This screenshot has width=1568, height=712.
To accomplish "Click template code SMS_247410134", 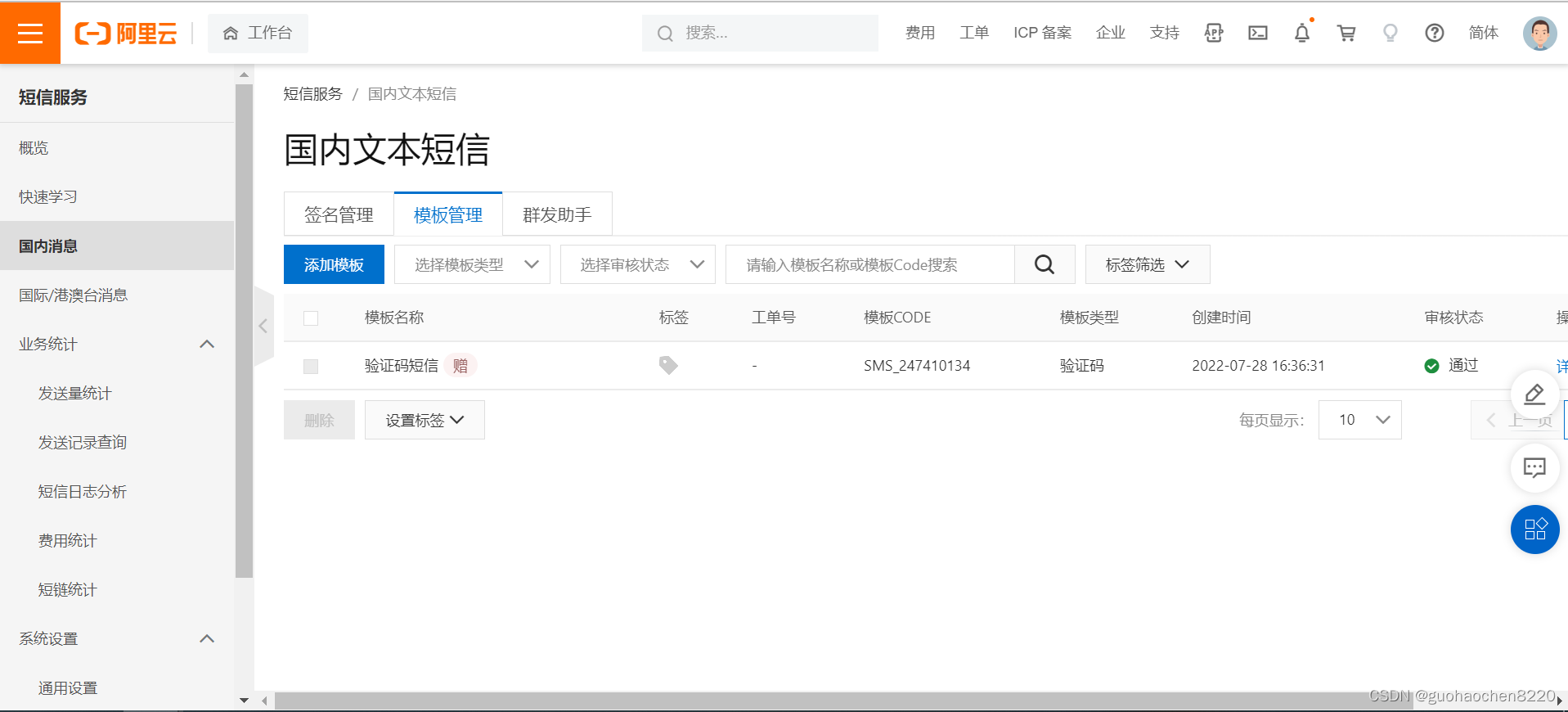I will (x=917, y=366).
